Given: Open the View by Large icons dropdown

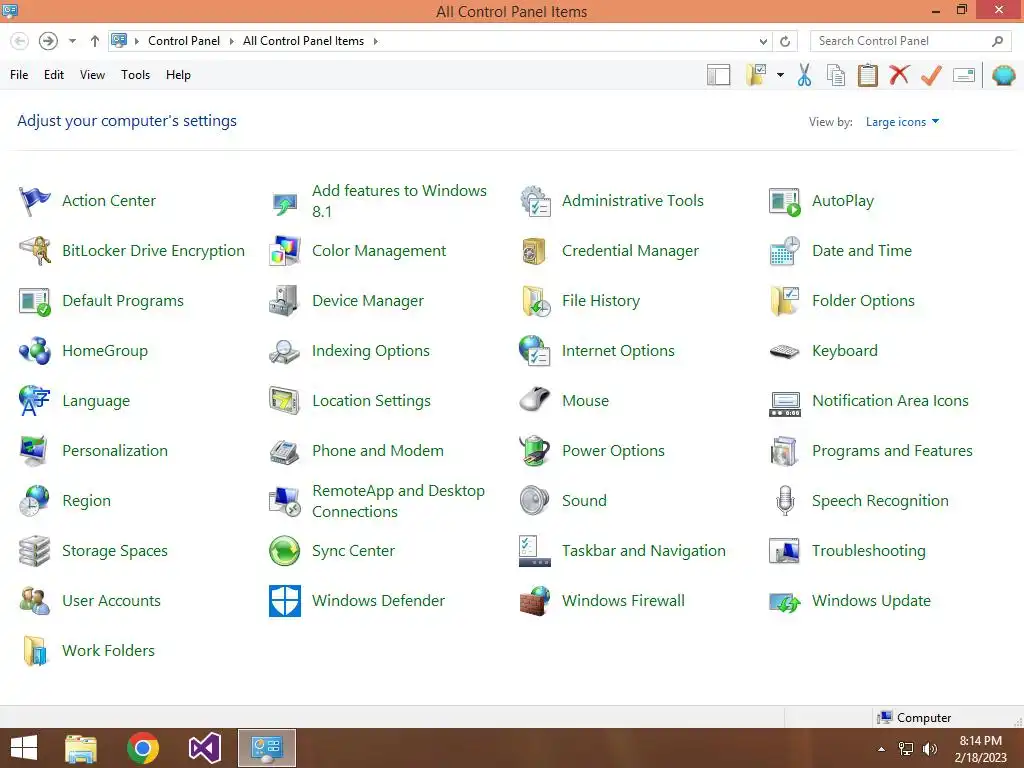Looking at the screenshot, I should tap(902, 121).
